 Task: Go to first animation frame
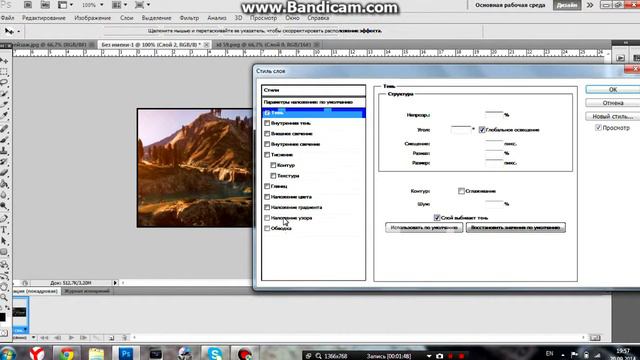44,338
